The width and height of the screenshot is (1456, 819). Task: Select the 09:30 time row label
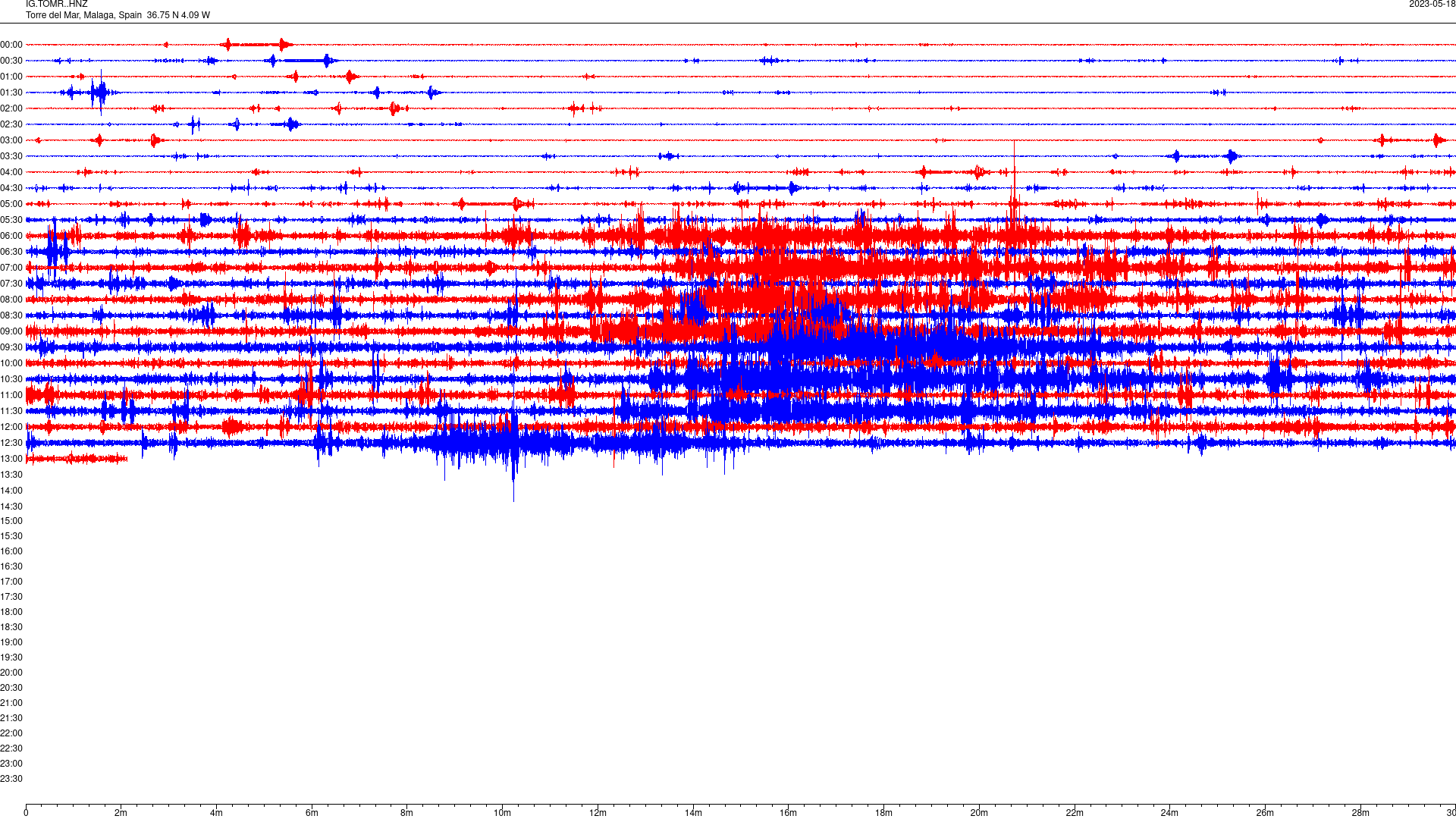pyautogui.click(x=11, y=347)
